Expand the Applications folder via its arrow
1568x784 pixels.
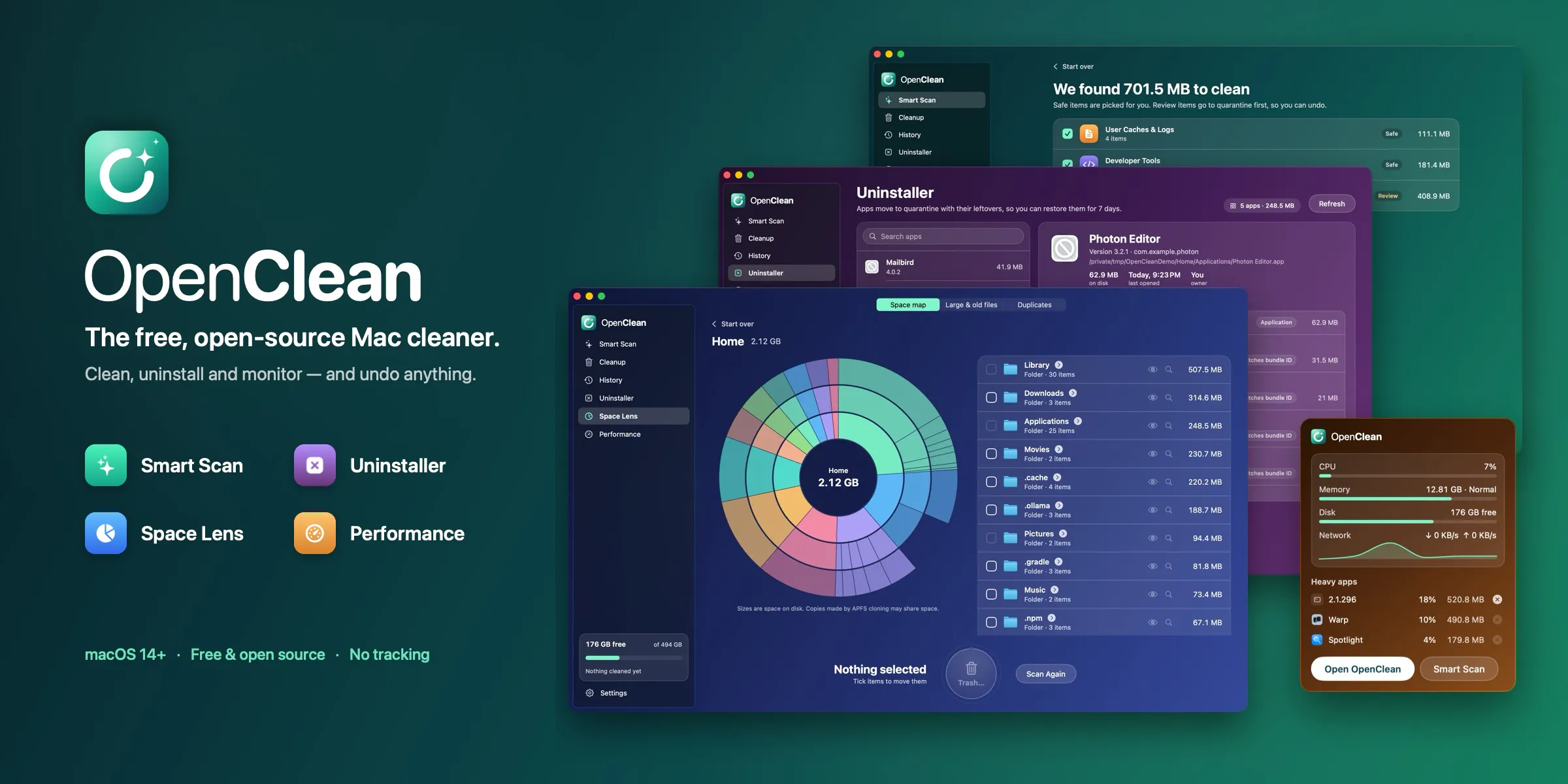[1078, 421]
